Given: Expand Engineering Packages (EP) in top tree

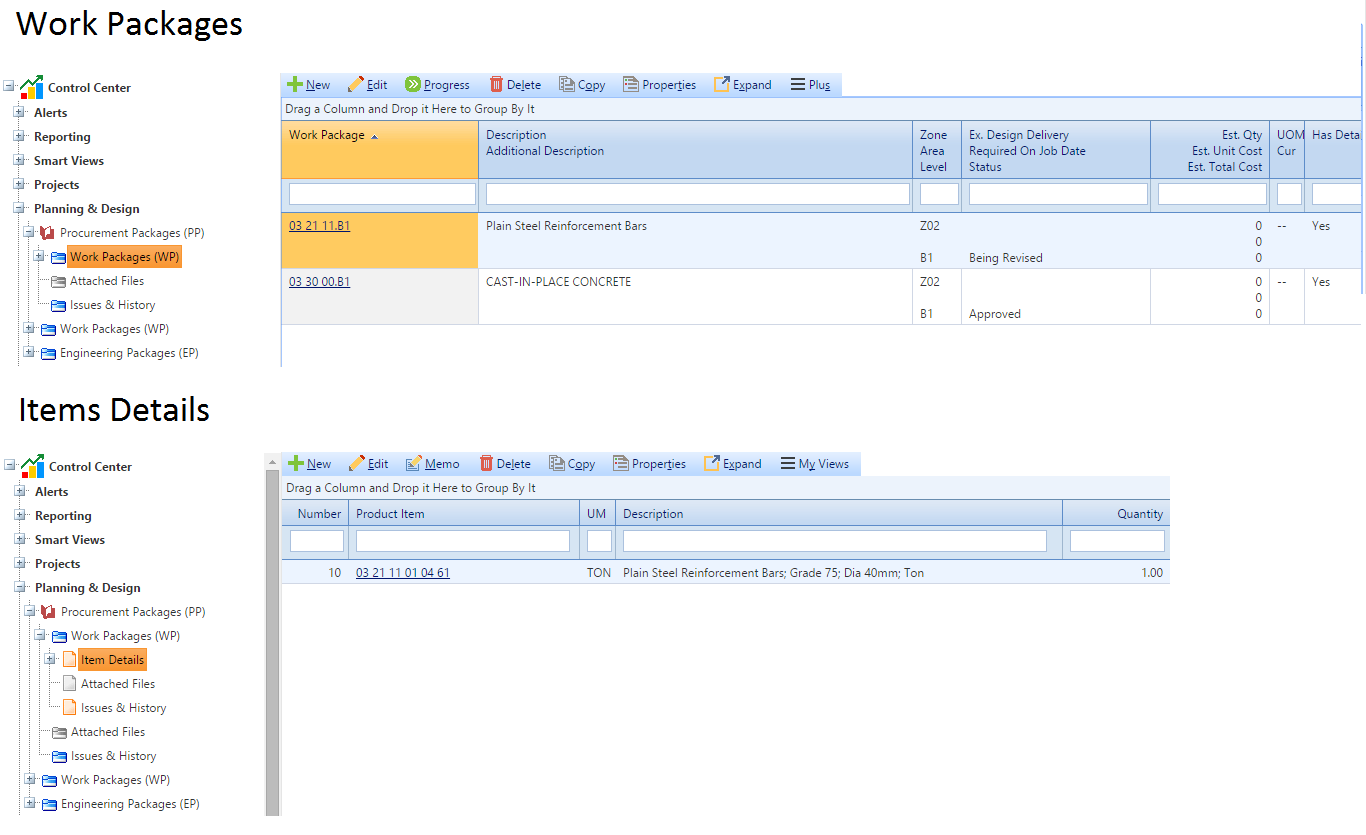Looking at the screenshot, I should point(29,353).
